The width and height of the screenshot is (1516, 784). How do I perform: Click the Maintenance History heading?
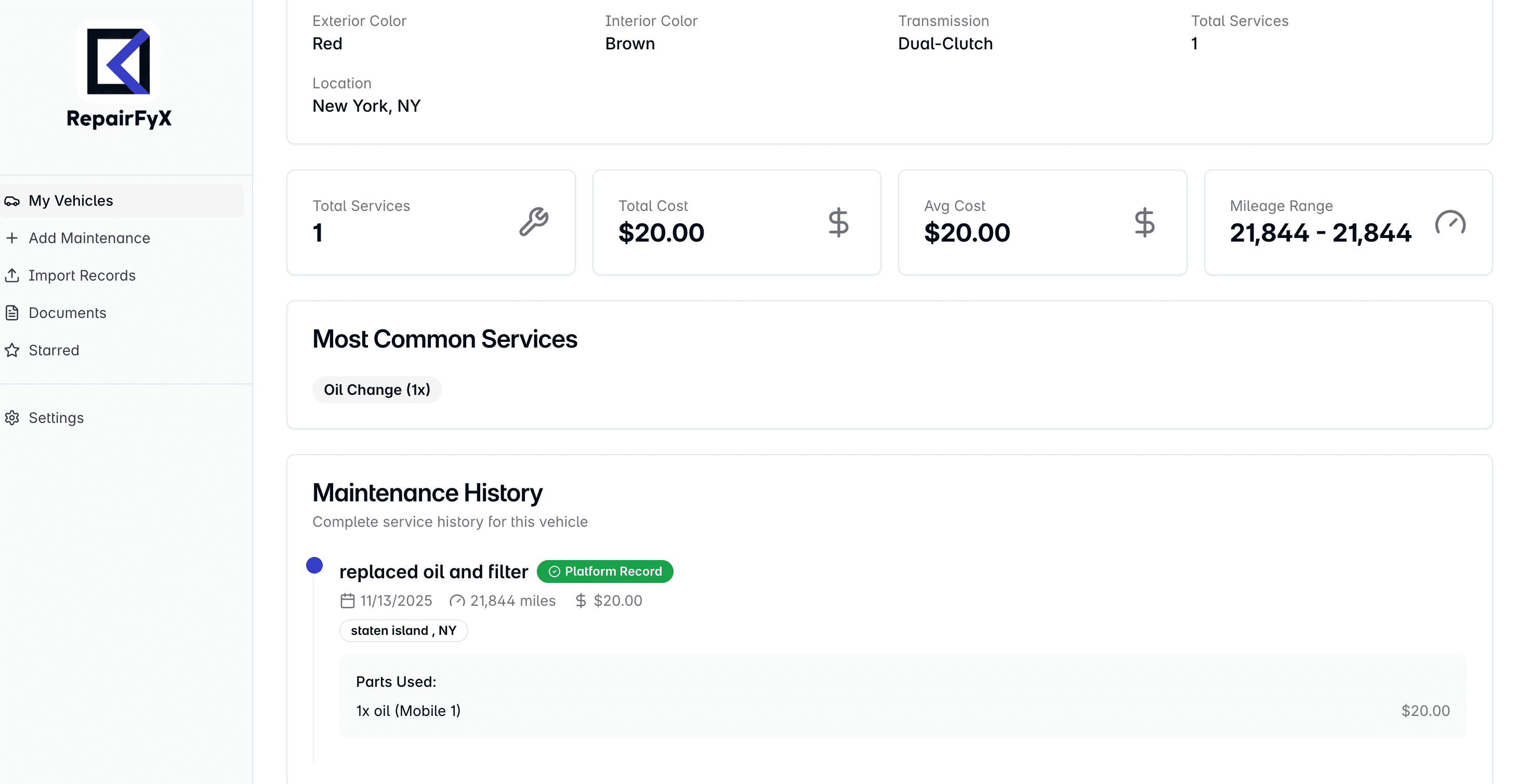click(427, 493)
